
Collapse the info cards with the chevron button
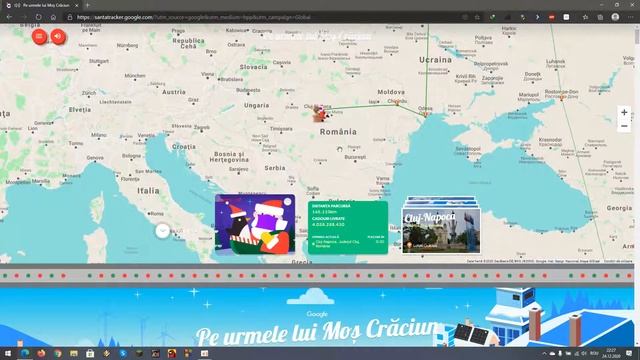coord(162,231)
